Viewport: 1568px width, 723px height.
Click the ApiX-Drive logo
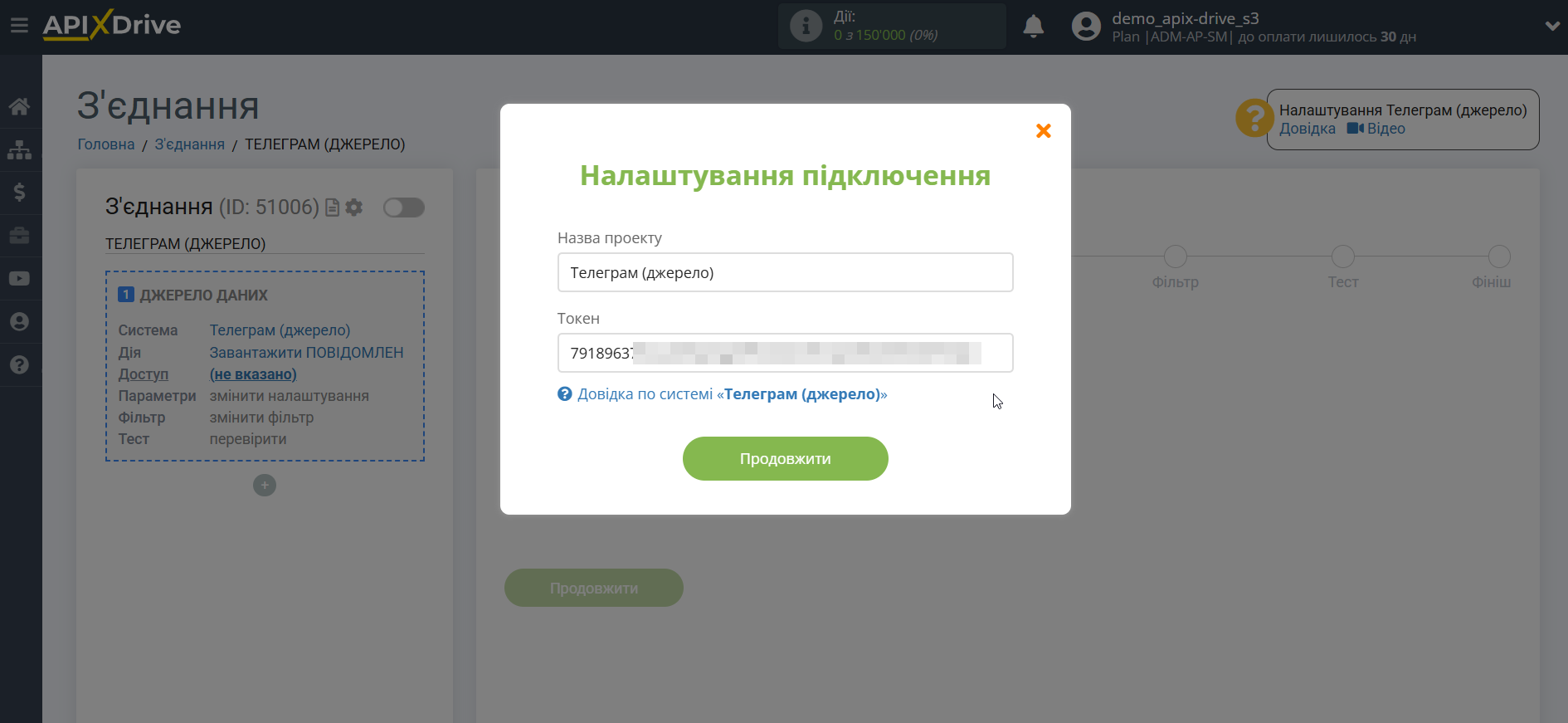pyautogui.click(x=112, y=25)
